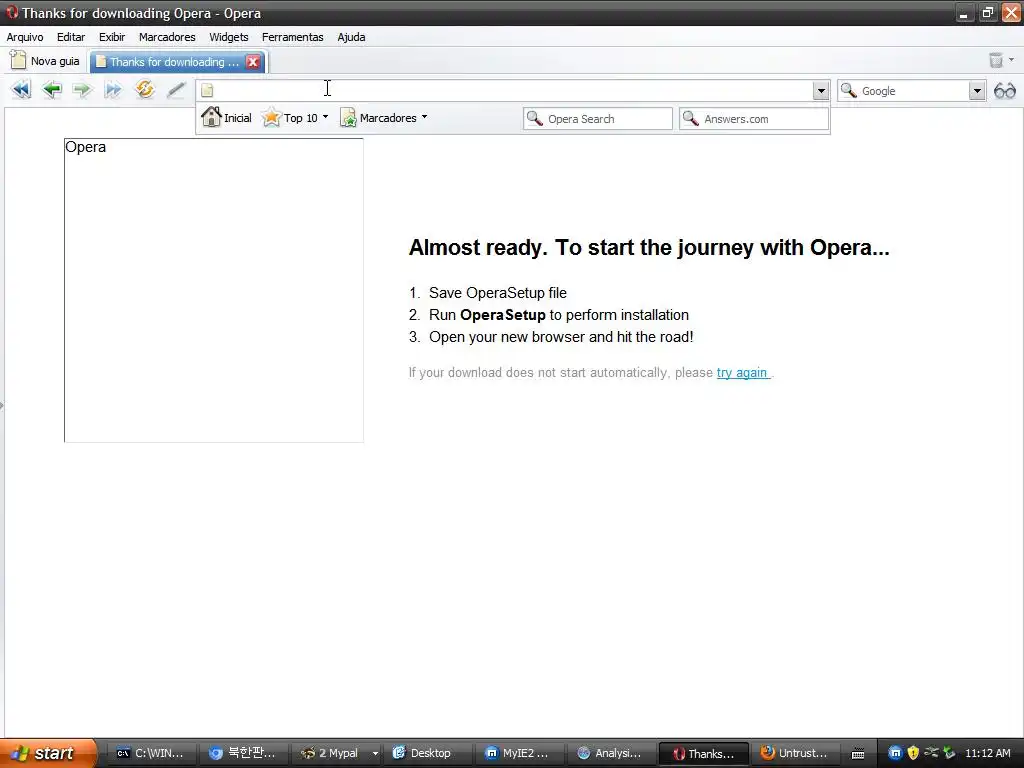Reload the page with the orange refresh icon

point(144,89)
